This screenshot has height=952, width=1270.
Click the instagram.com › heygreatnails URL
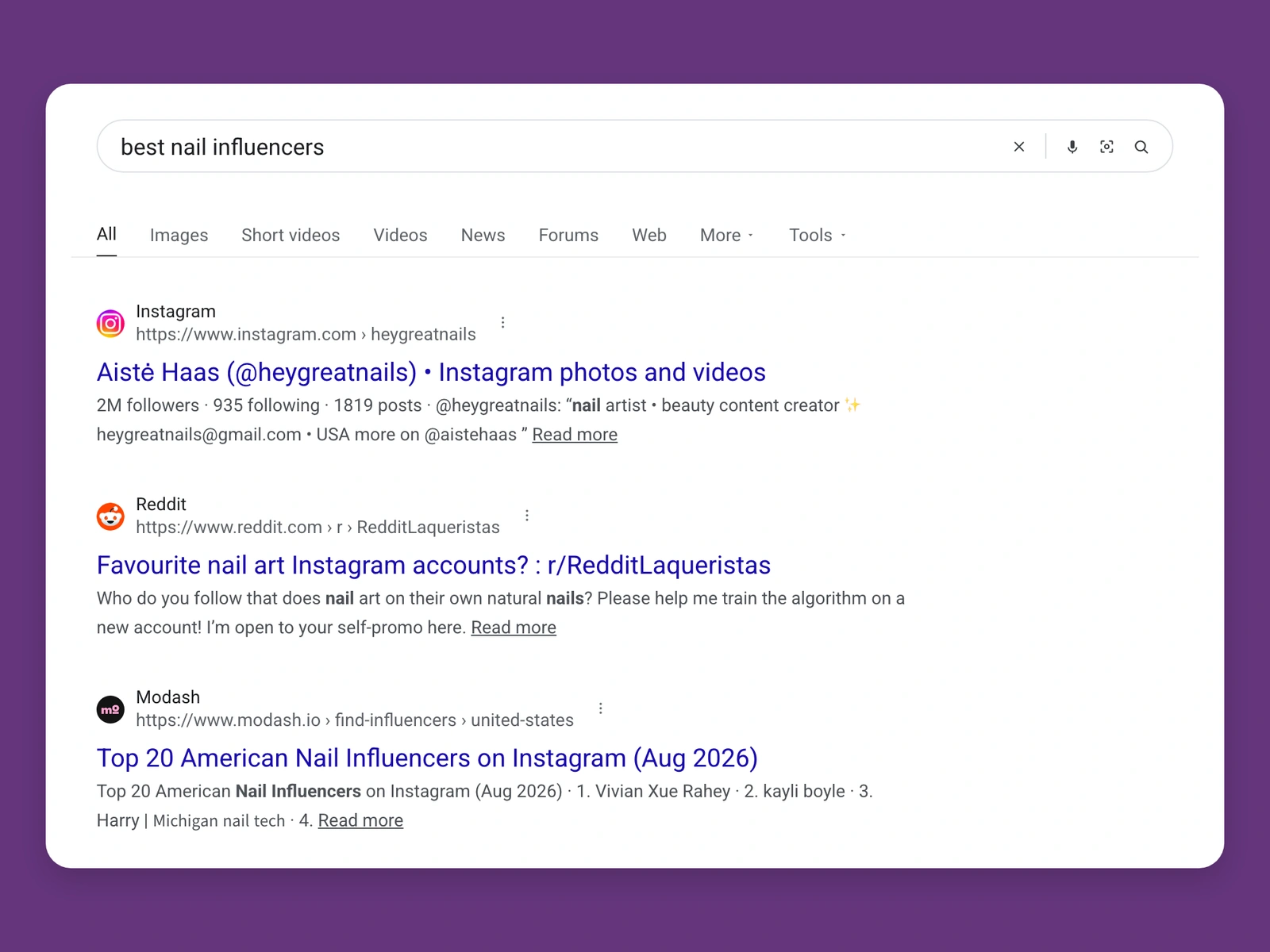pyautogui.click(x=306, y=334)
